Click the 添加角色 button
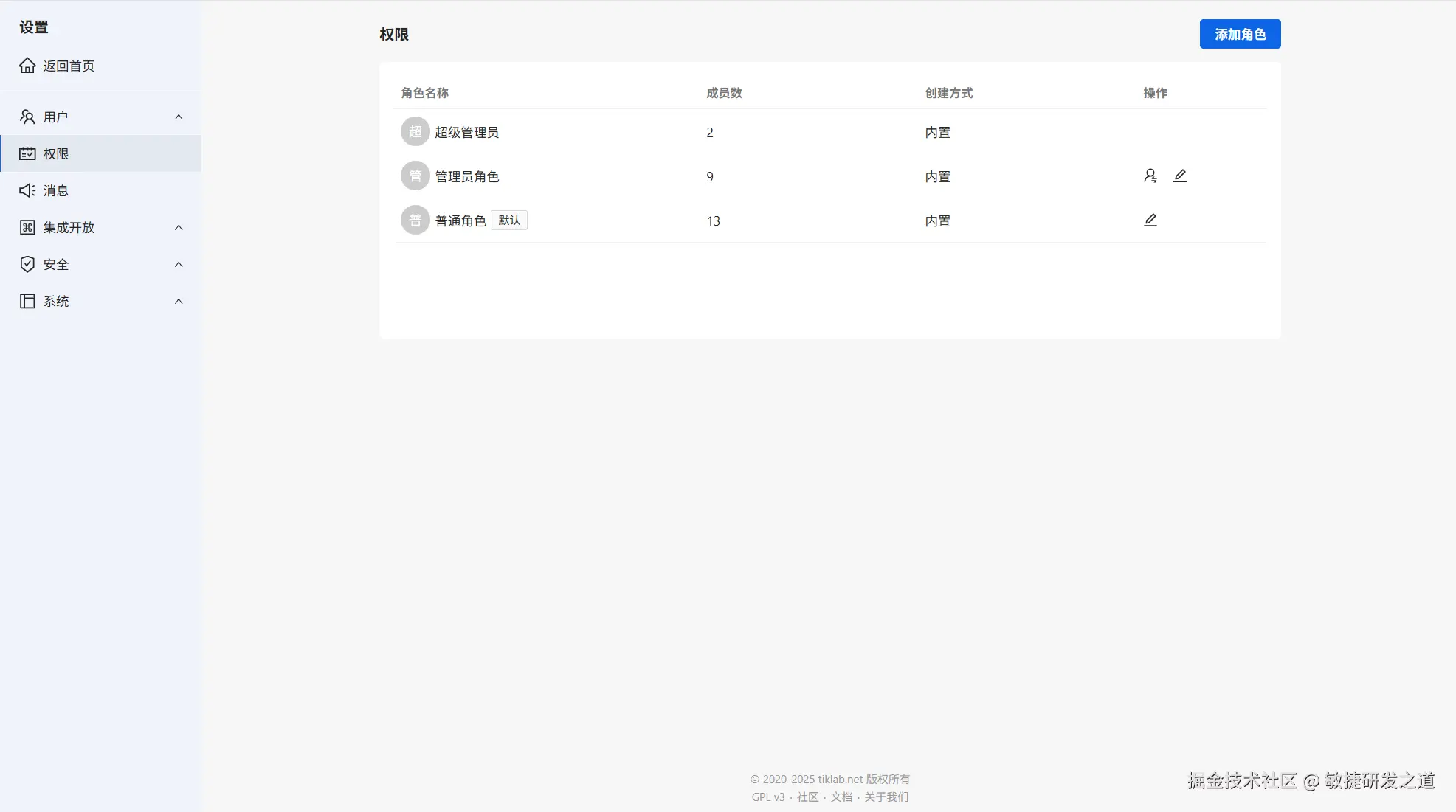Screen dimensions: 1456x812 [1240, 34]
